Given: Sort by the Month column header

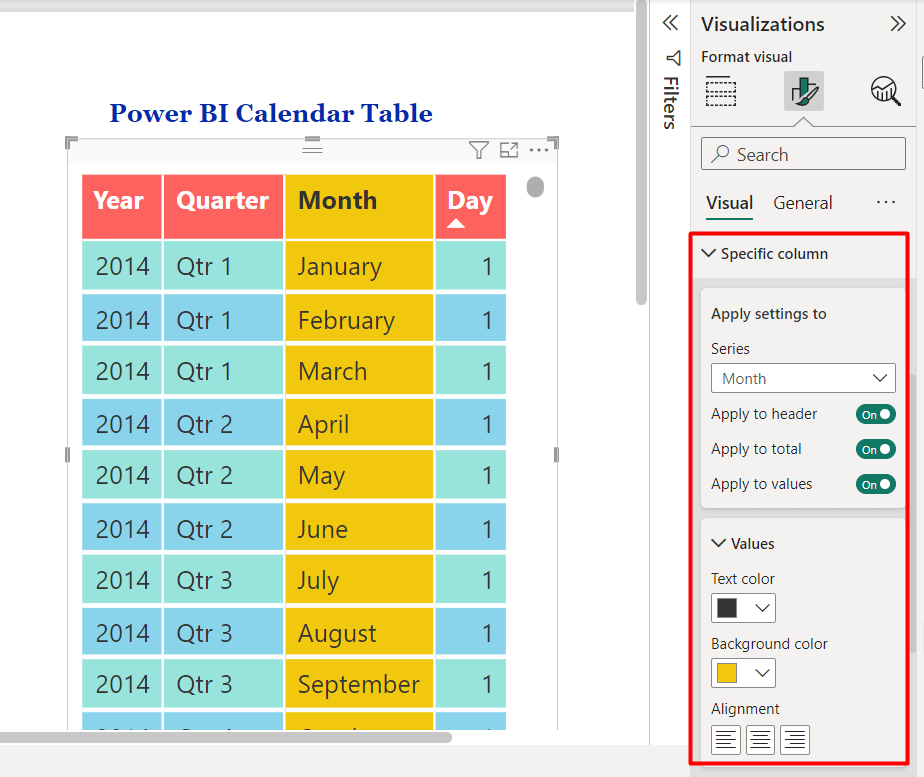Looking at the screenshot, I should coord(359,206).
